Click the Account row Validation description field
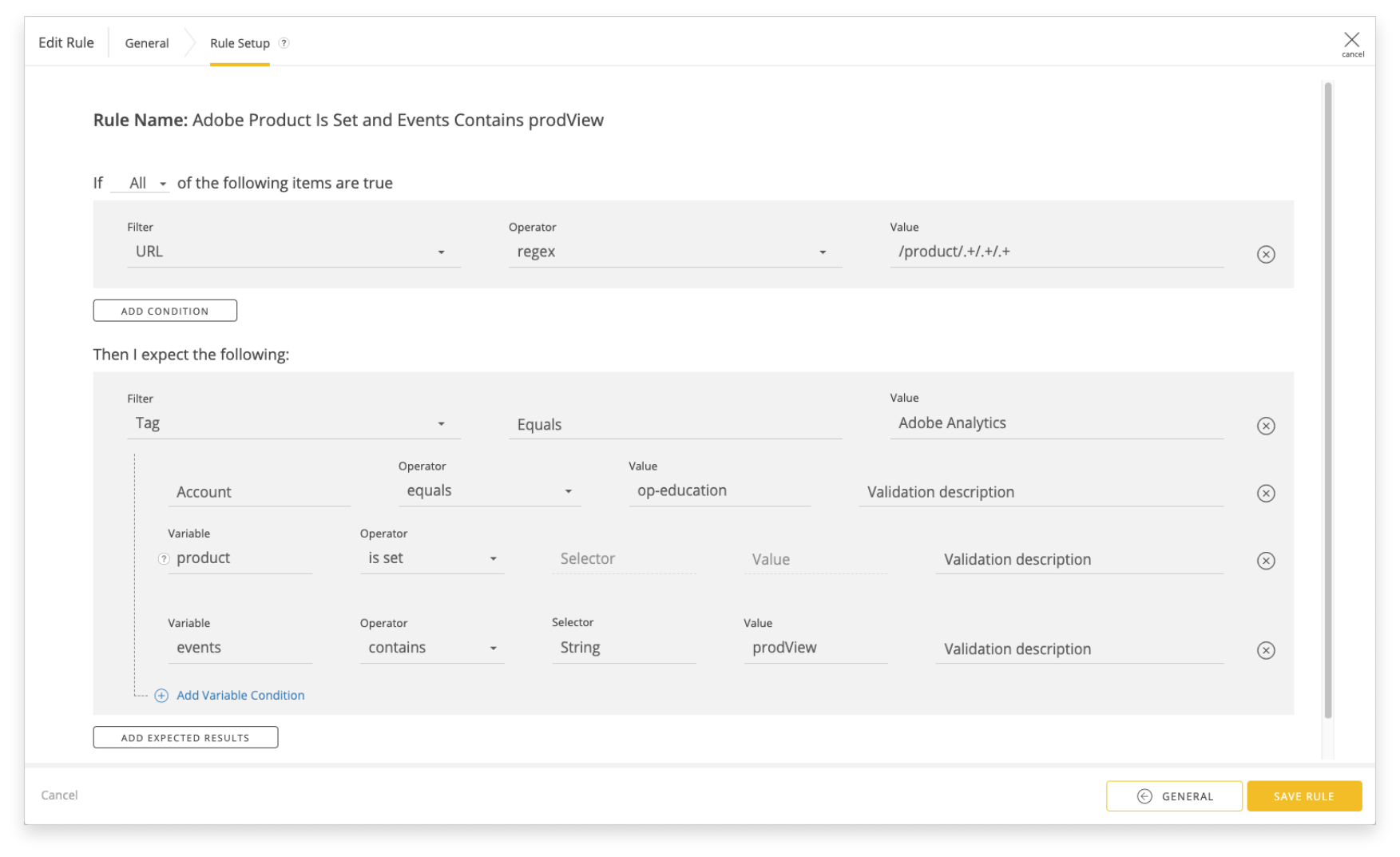Image resolution: width=1400 pixels, height=857 pixels. [x=1041, y=492]
